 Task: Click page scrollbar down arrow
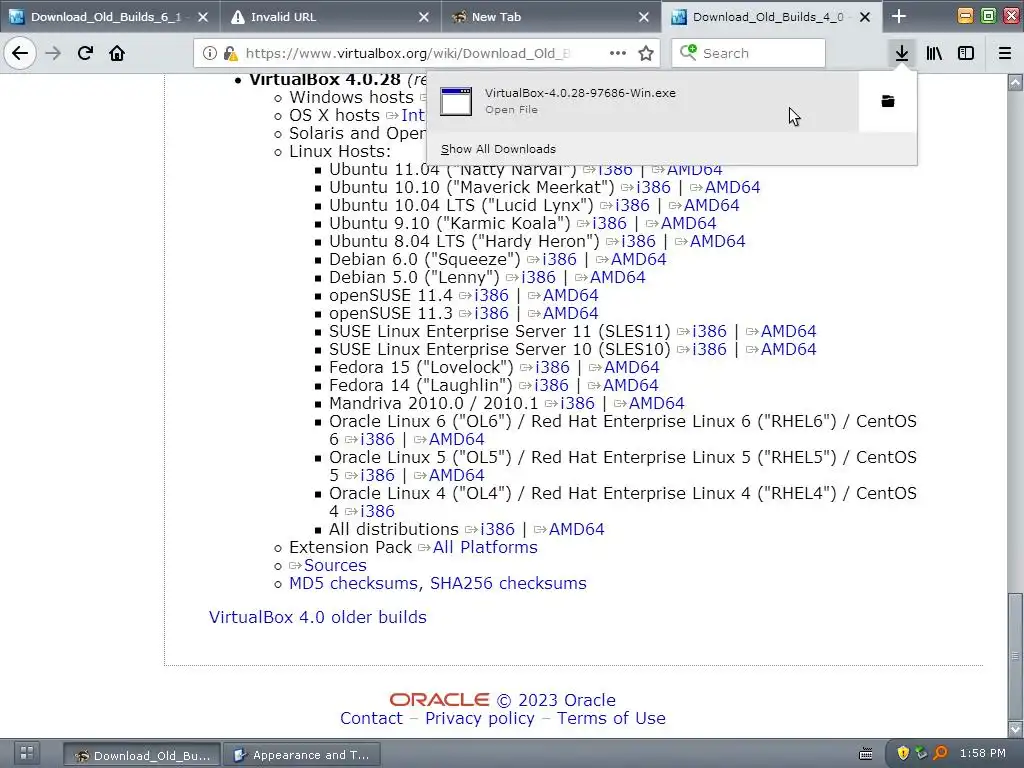(x=1015, y=728)
